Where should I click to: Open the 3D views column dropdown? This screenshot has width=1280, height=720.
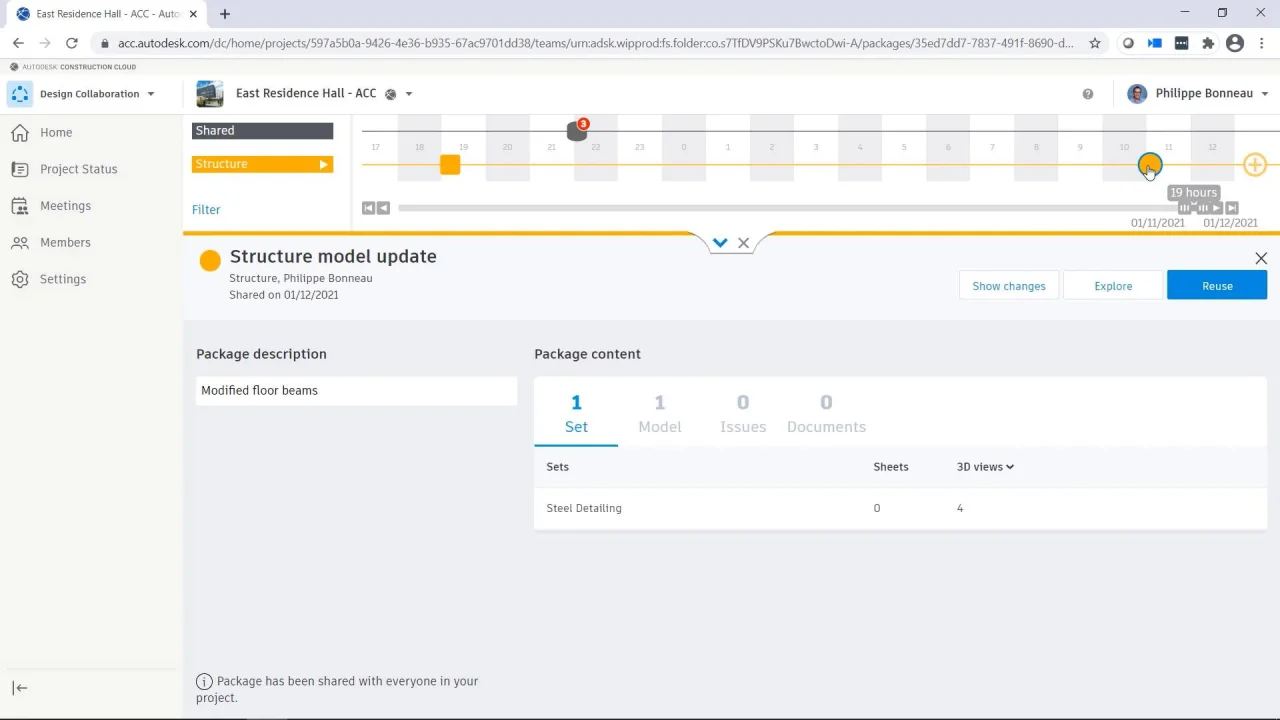pos(985,467)
